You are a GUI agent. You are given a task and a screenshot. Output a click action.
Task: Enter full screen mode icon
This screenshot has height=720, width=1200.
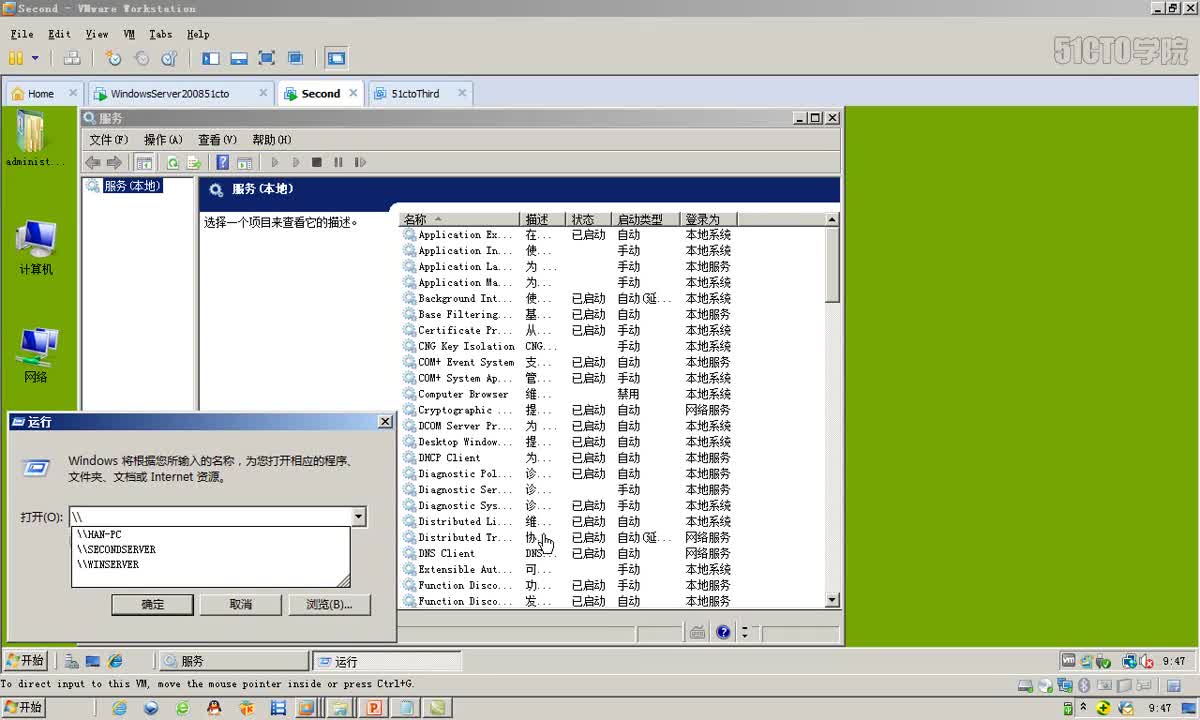(x=267, y=59)
